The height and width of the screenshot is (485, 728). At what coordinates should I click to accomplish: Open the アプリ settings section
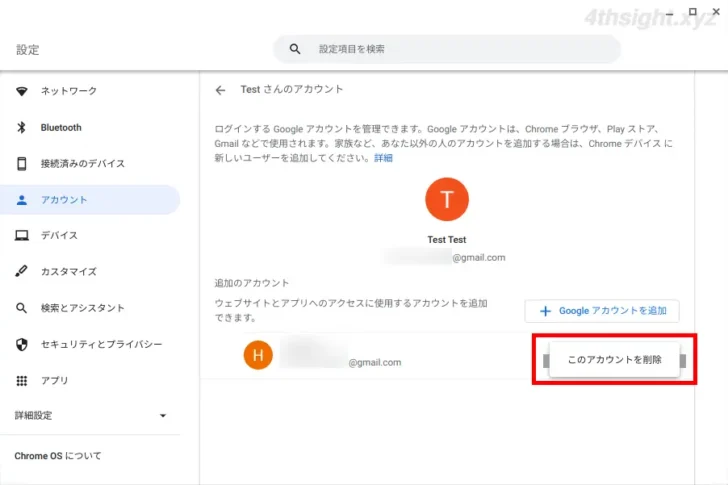[x=54, y=381]
